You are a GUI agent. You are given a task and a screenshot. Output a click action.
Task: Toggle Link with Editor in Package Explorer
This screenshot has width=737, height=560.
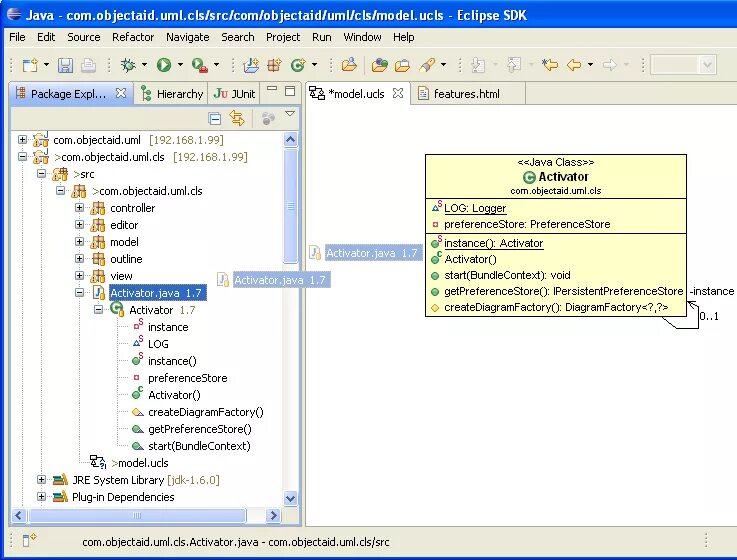pyautogui.click(x=237, y=118)
